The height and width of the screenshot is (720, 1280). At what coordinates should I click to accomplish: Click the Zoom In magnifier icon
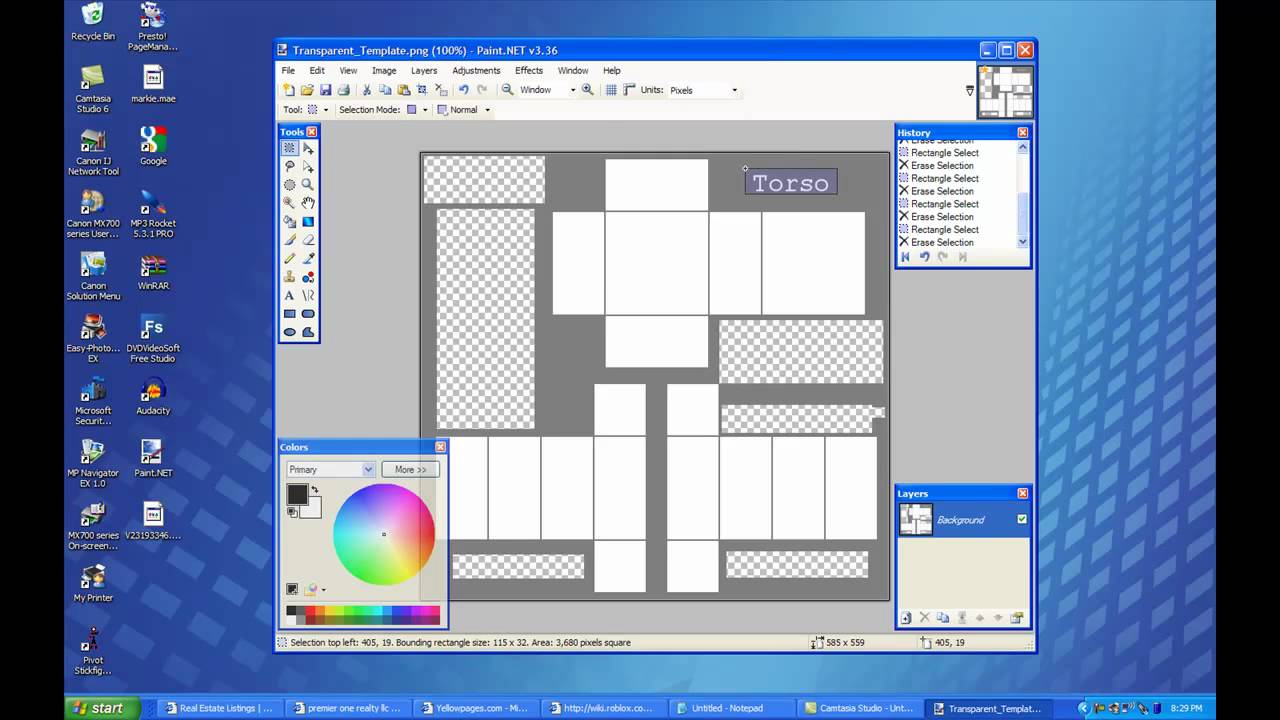click(x=587, y=90)
